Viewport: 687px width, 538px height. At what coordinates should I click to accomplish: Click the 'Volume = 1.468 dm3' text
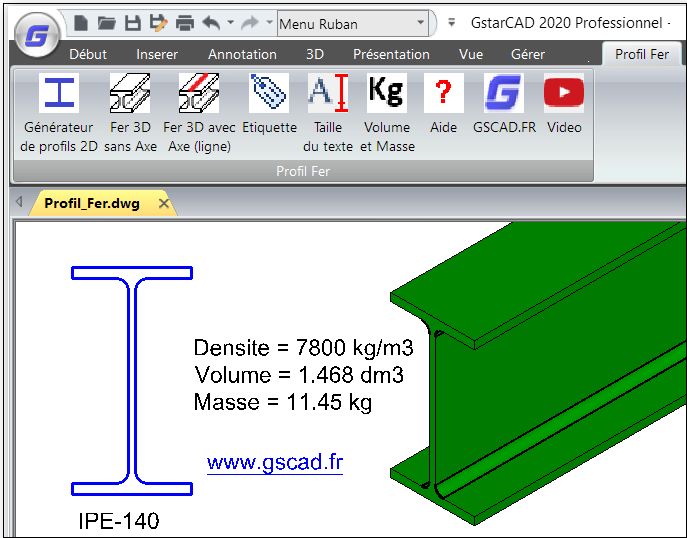pyautogui.click(x=299, y=375)
